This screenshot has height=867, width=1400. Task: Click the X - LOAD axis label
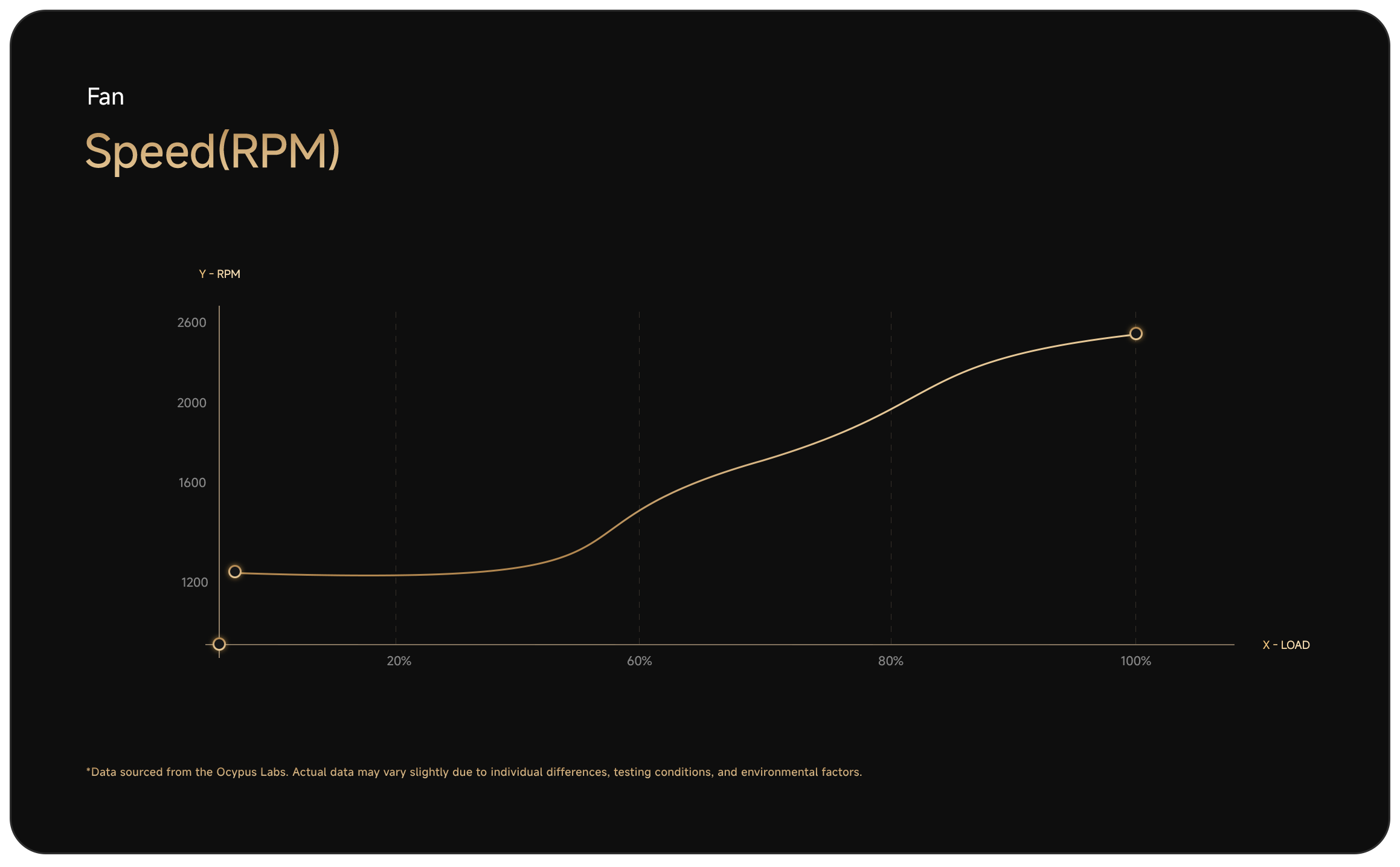[x=1286, y=645]
